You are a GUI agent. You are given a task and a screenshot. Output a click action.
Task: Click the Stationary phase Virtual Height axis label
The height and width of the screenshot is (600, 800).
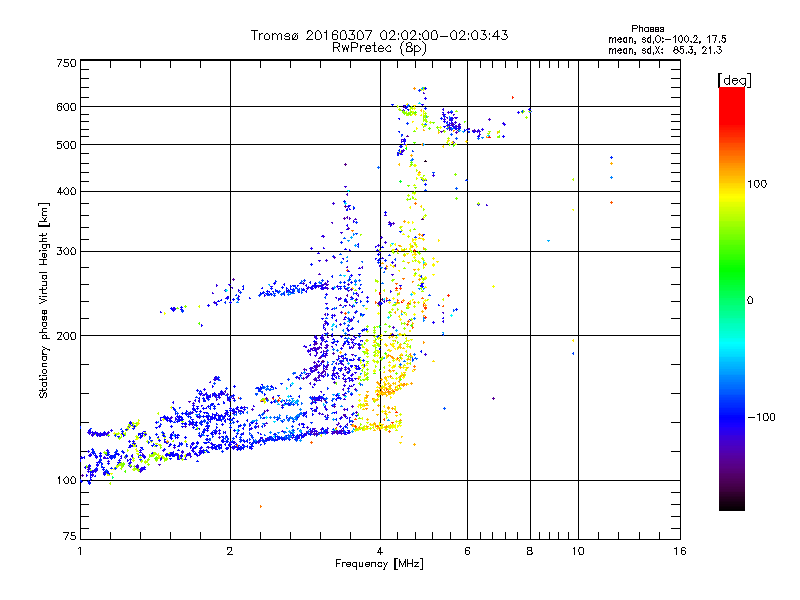tap(44, 301)
